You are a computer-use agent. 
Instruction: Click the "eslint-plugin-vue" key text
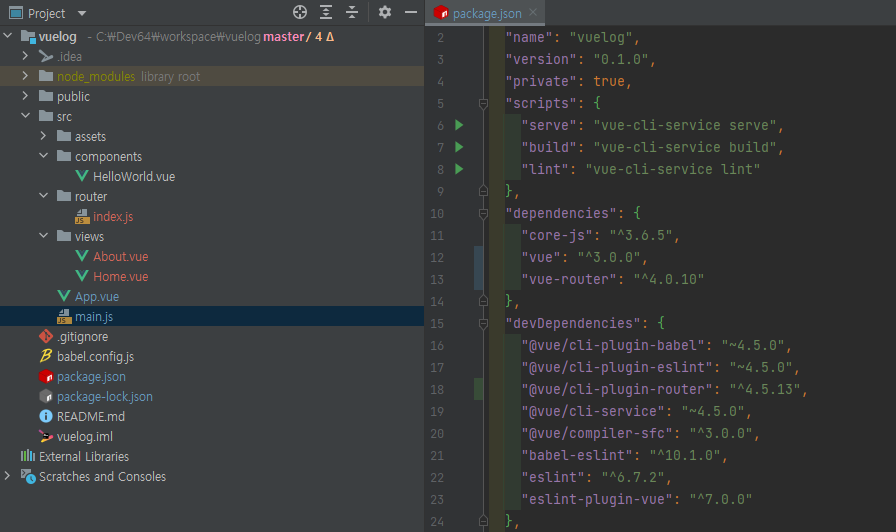[597, 499]
